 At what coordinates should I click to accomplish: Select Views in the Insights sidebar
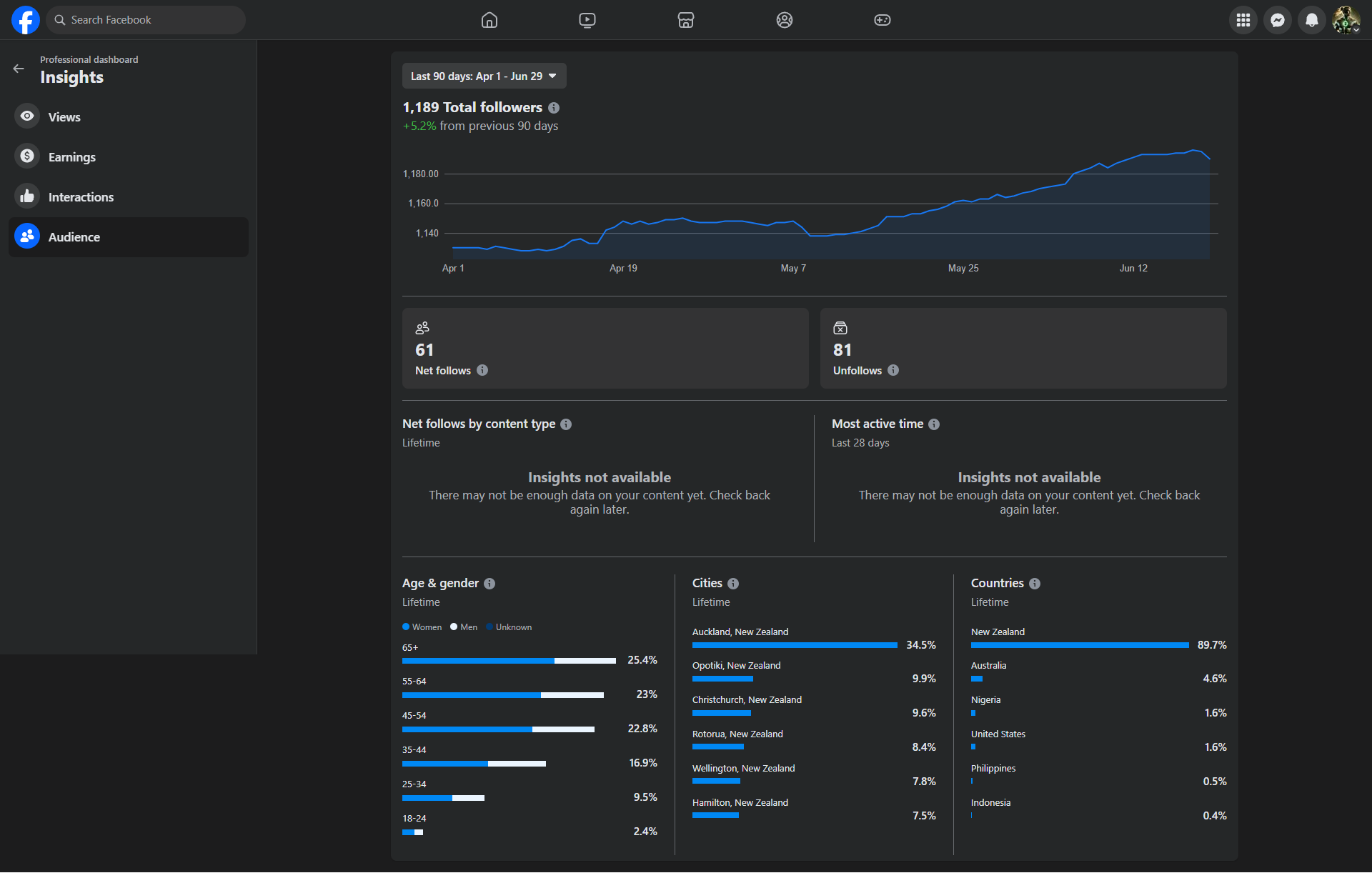[x=64, y=116]
